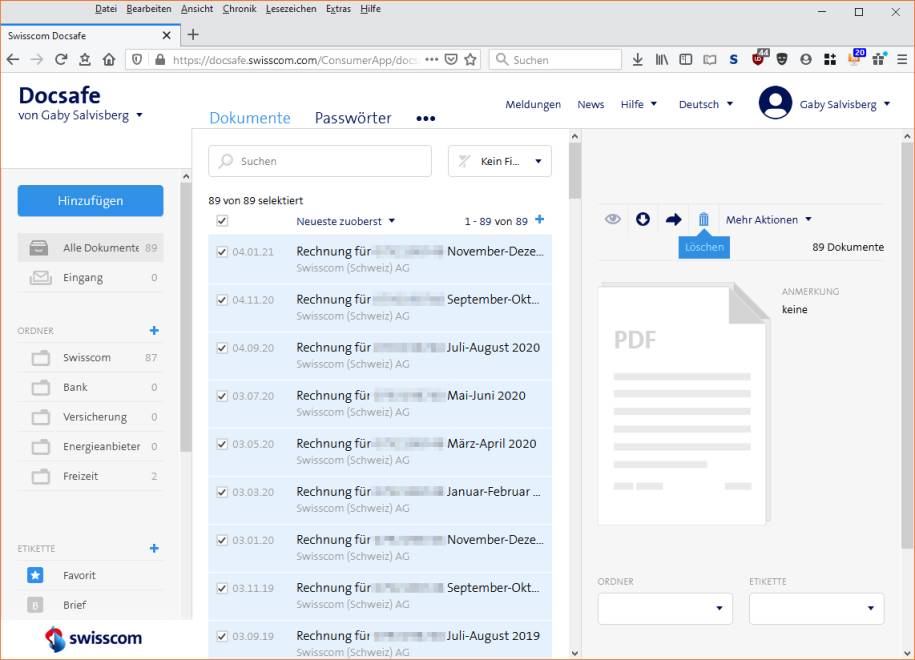This screenshot has height=660, width=915.
Task: Open the Deutsch language dropdown
Action: click(706, 104)
